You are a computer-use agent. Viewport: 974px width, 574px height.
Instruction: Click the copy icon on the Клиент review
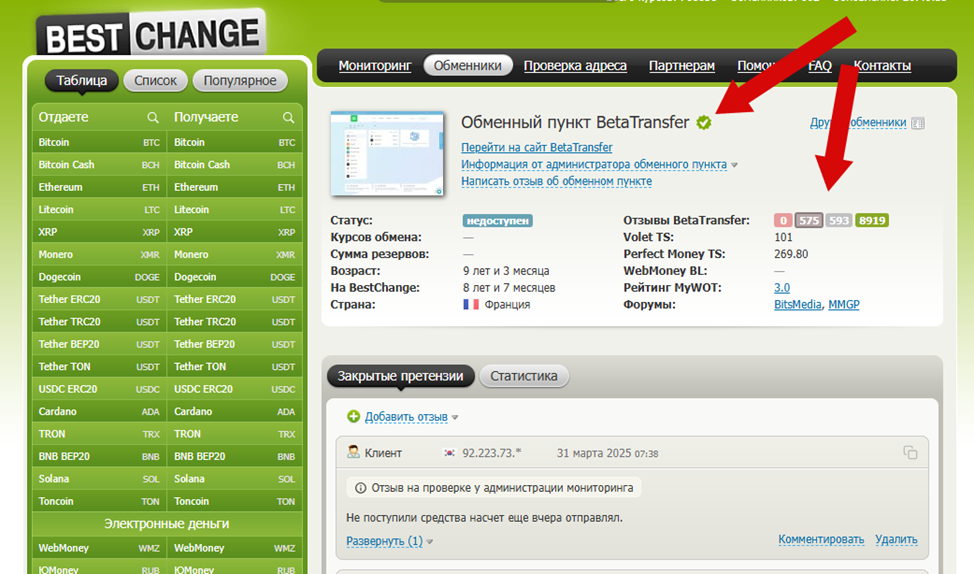point(910,453)
